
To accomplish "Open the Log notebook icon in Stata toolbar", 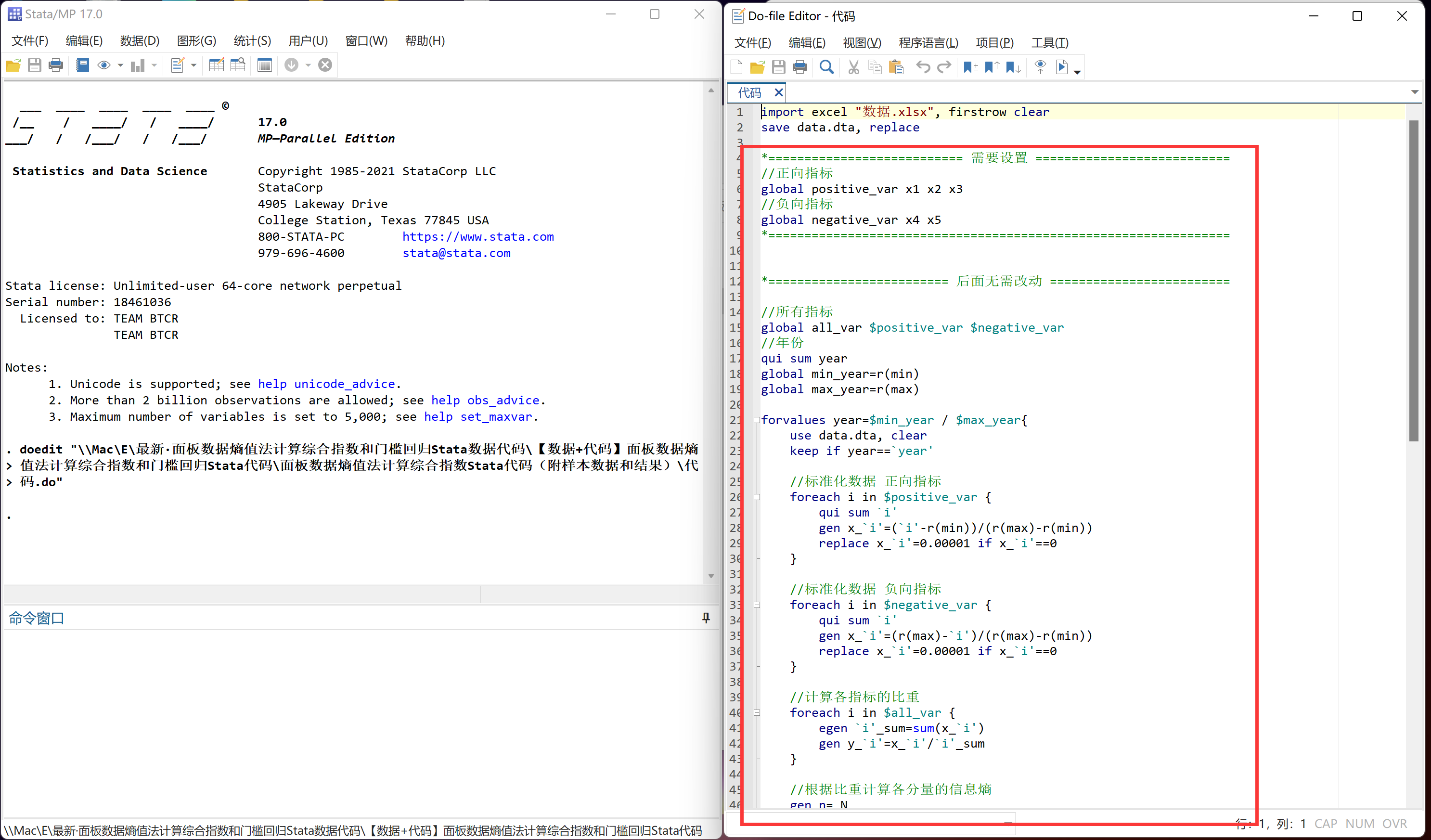I will pos(82,65).
